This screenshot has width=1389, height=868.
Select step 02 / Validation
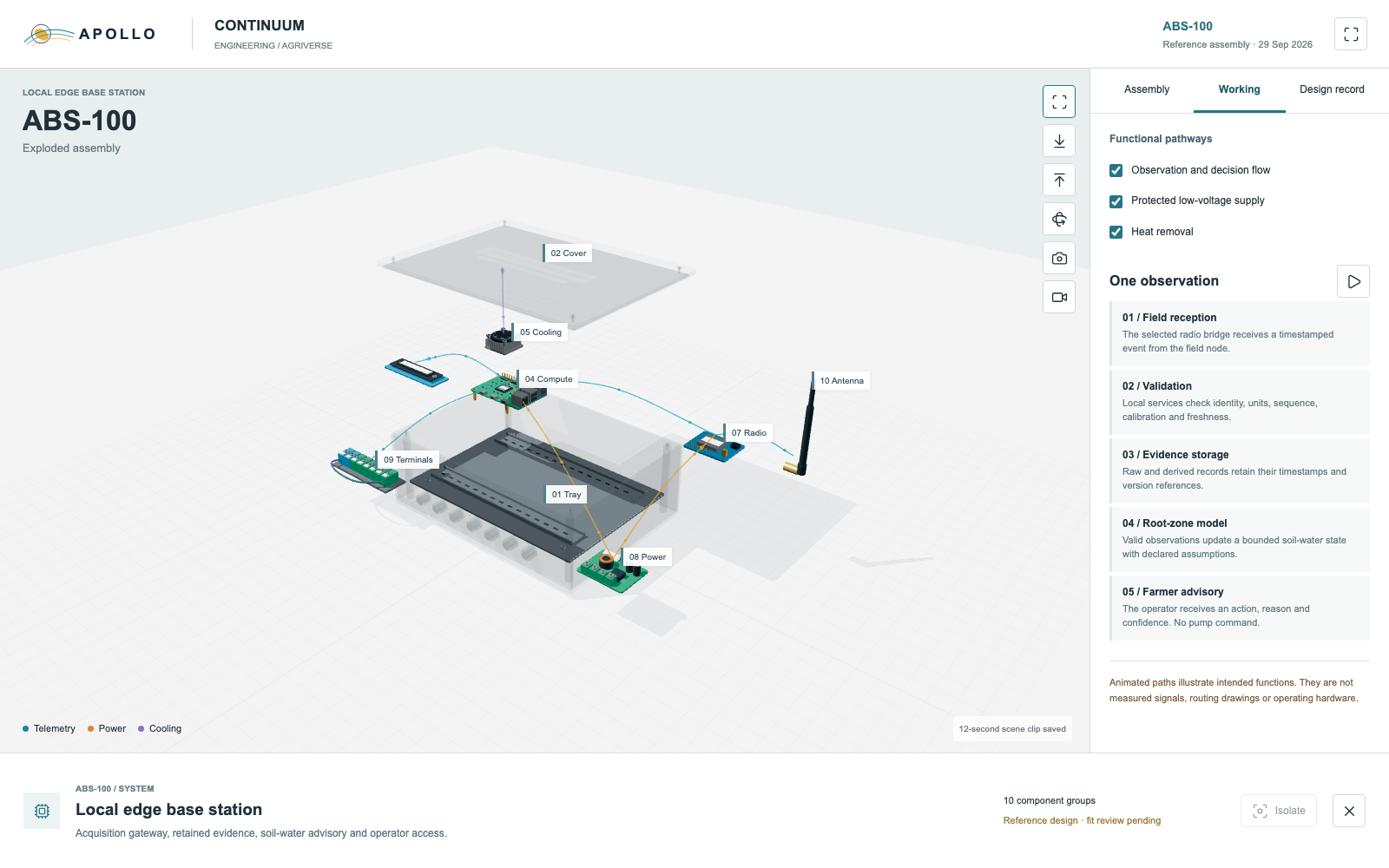click(x=1240, y=402)
